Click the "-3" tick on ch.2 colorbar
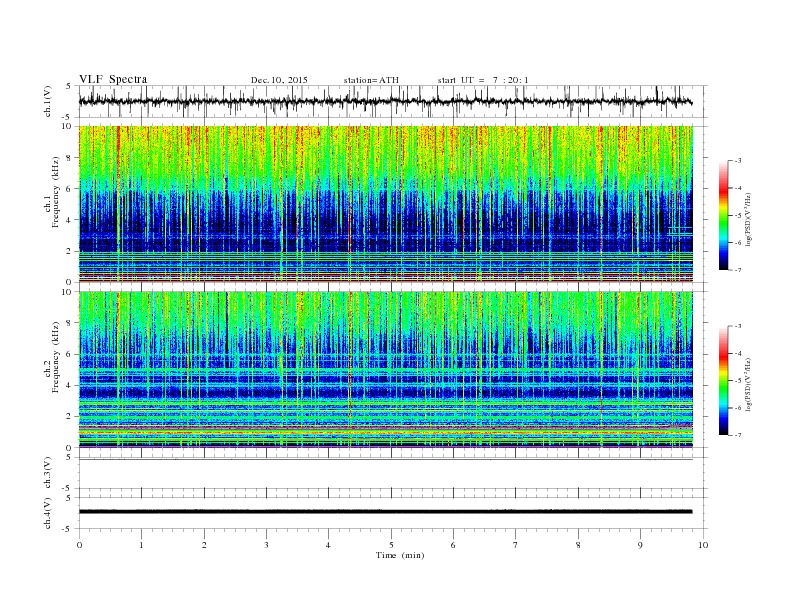Viewport: 792px width, 612px height. tap(737, 326)
